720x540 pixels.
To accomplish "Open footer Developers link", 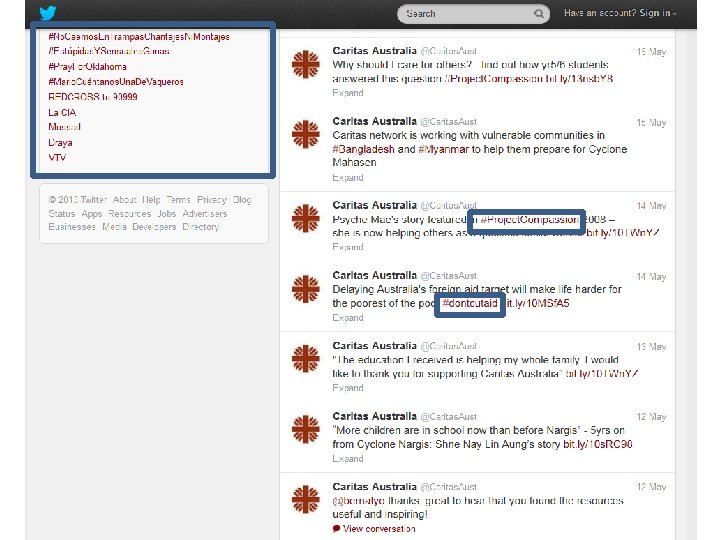I will [154, 227].
